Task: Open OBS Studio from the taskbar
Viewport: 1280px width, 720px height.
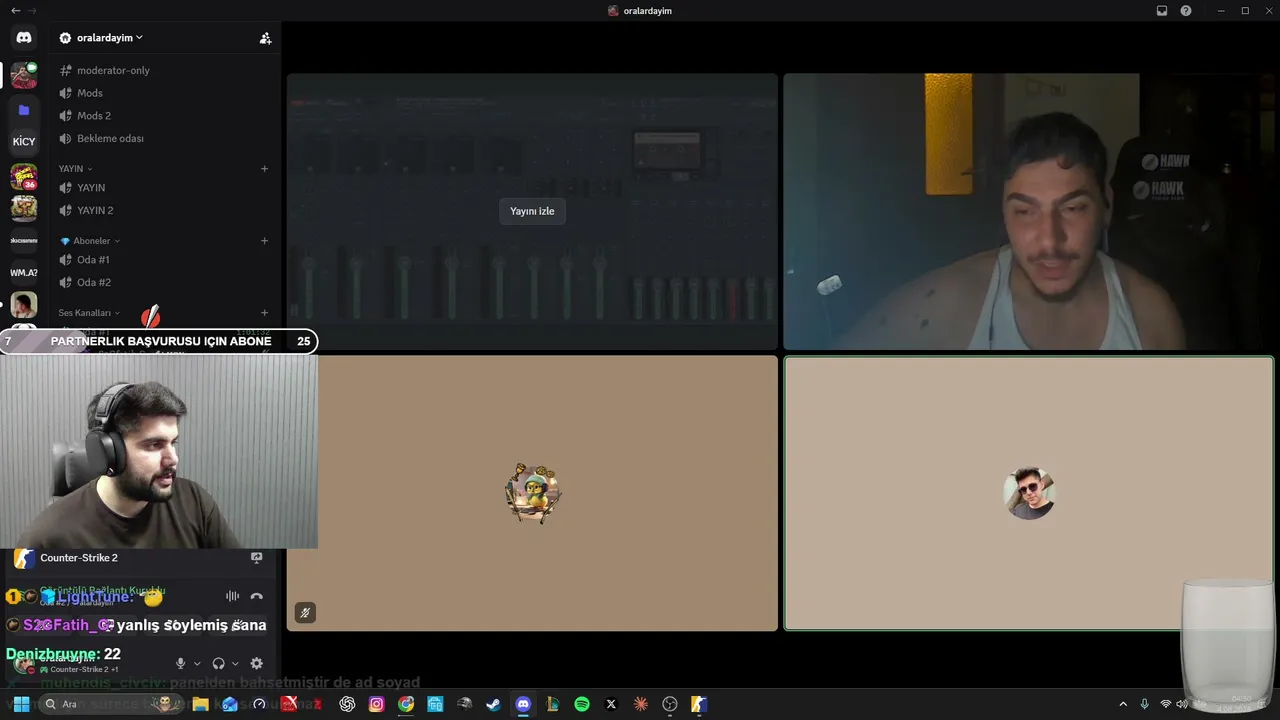Action: 670,704
